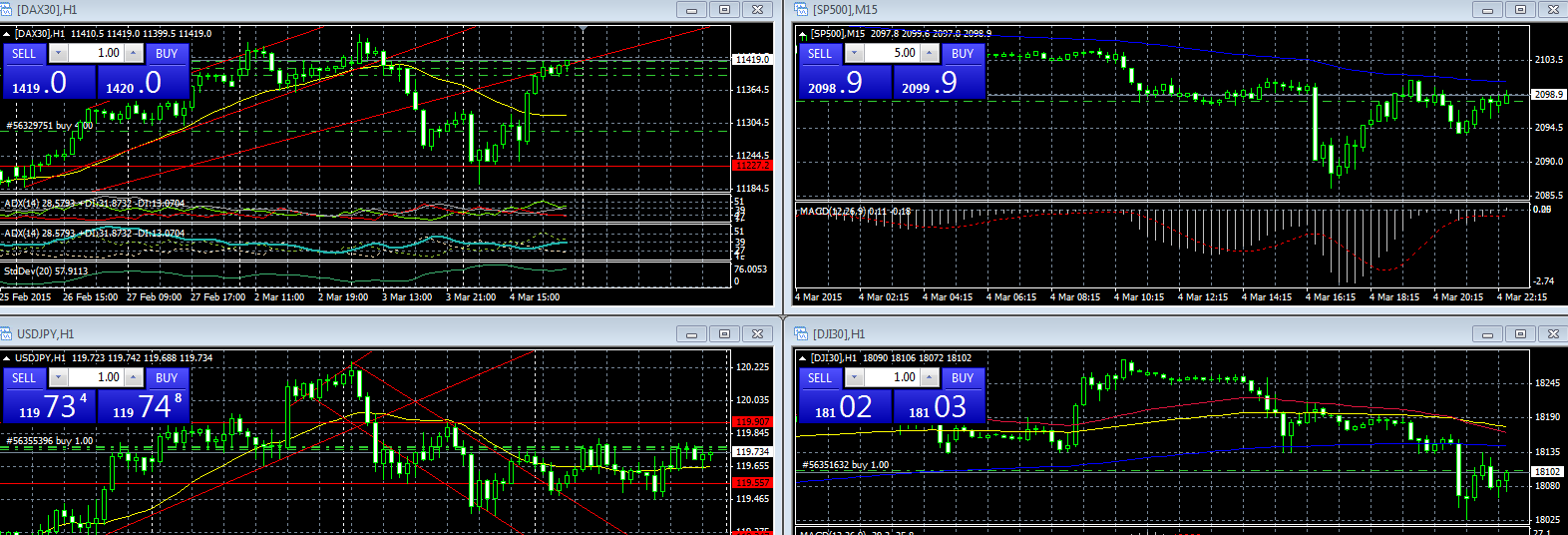Screen dimensions: 1568x535
Task: Click the DAX30 chart shift triangle marker
Action: (x=583, y=30)
